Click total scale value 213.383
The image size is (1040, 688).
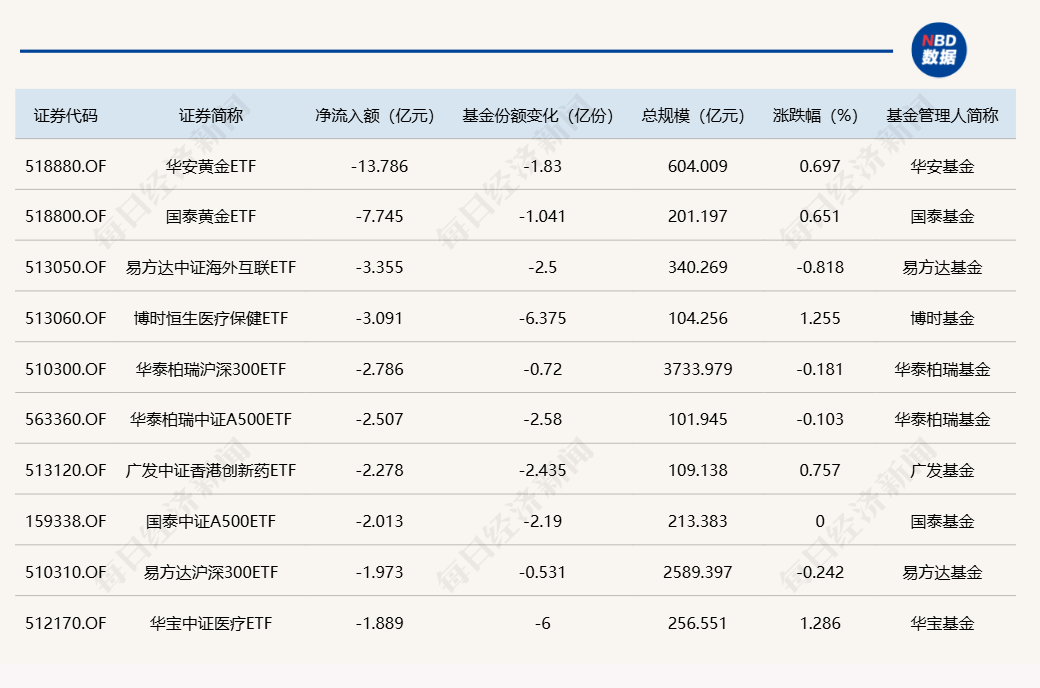(x=698, y=521)
